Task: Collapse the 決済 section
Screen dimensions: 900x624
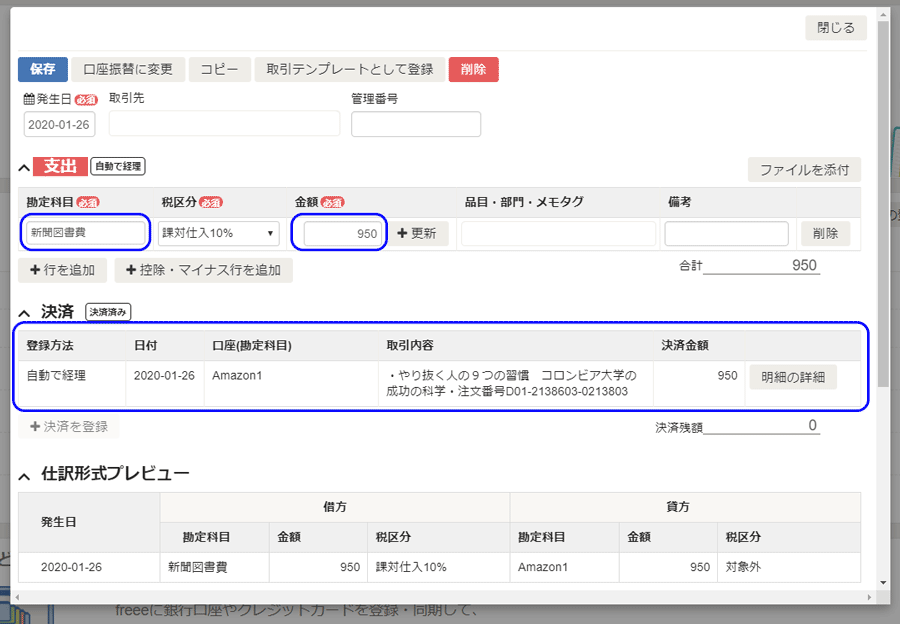Action: coord(22,311)
